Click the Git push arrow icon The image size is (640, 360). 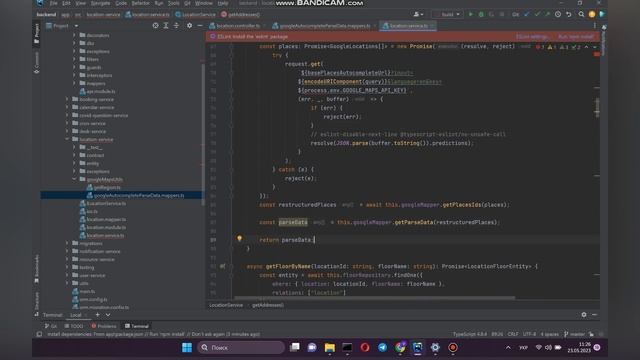pyautogui.click(x=547, y=14)
